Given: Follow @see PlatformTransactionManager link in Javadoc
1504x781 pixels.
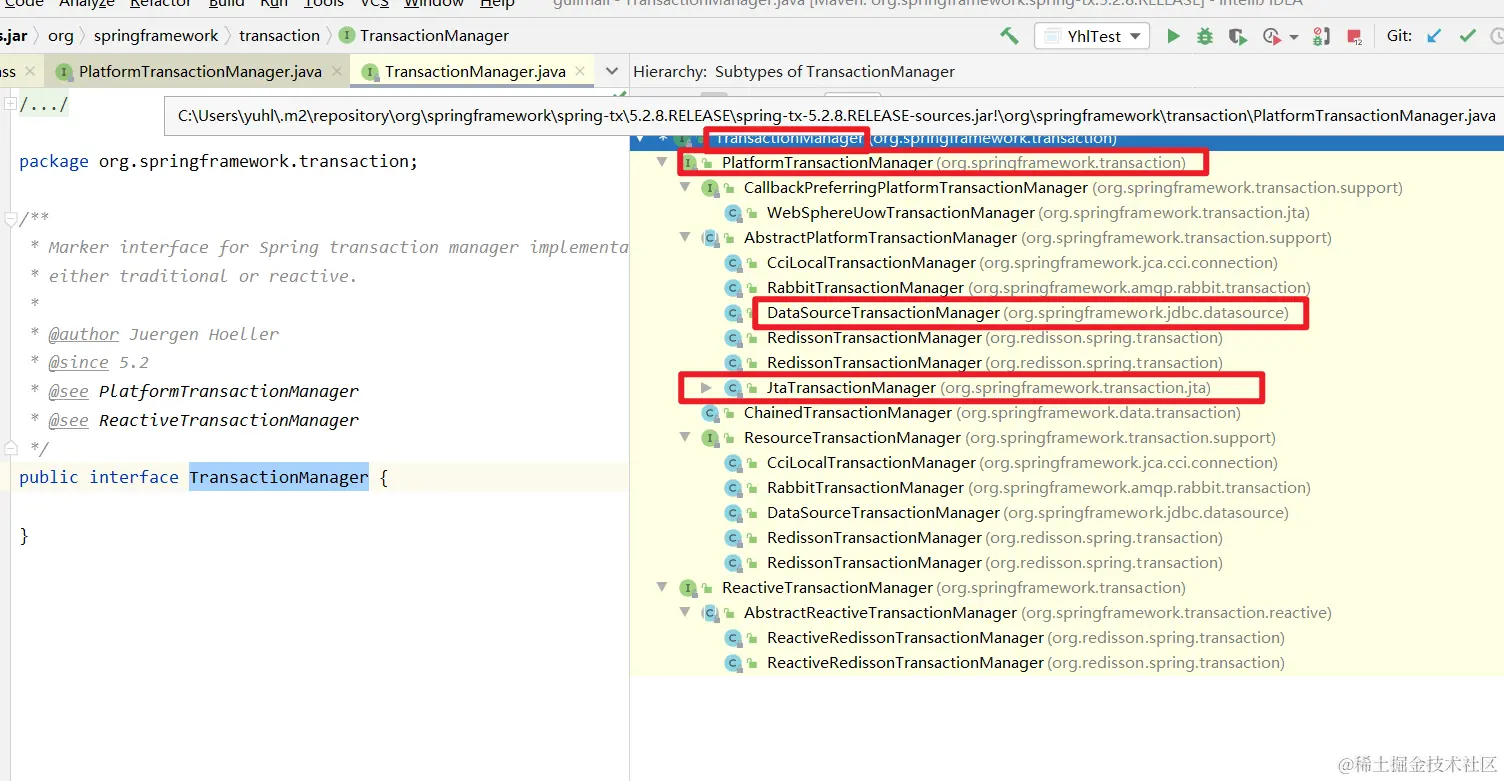Looking at the screenshot, I should click(229, 391).
